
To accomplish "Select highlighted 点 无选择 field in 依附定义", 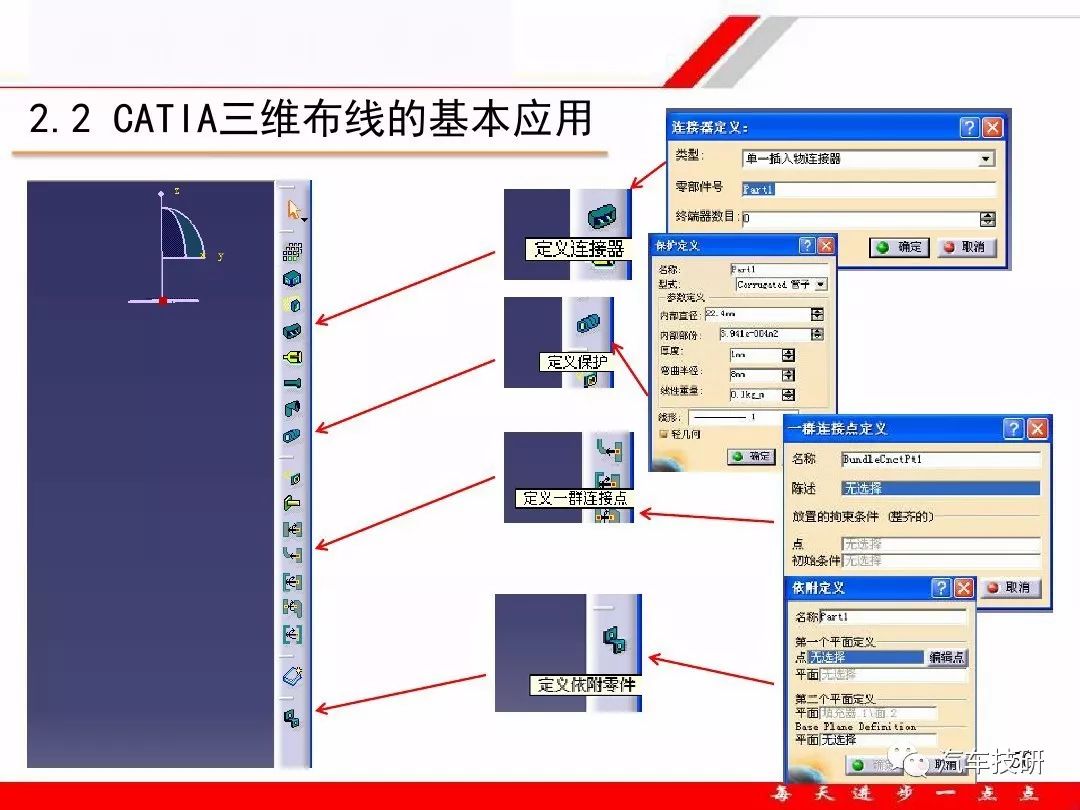I will coord(865,658).
